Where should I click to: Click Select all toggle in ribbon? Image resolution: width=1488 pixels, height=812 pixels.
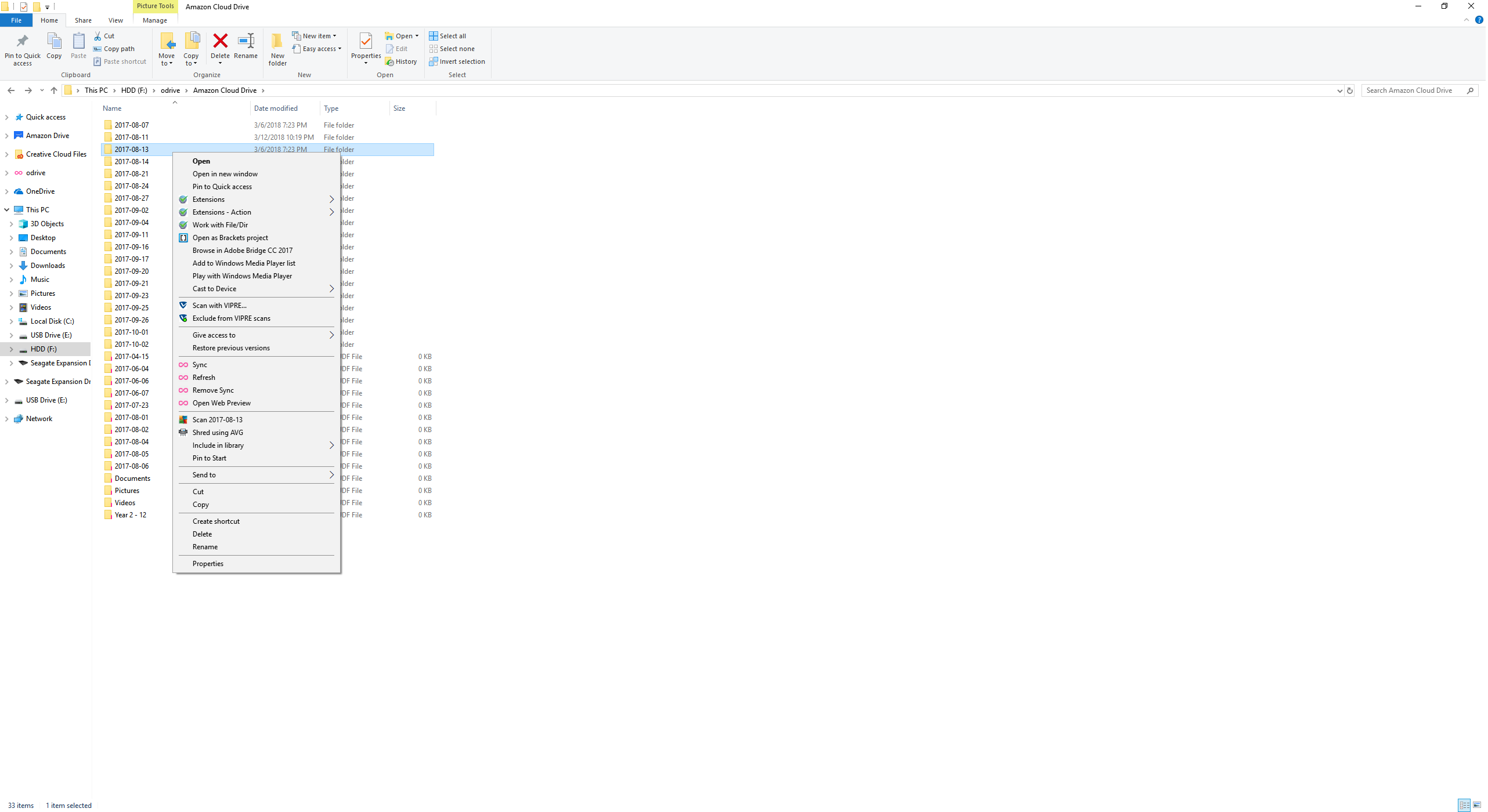[x=450, y=35]
